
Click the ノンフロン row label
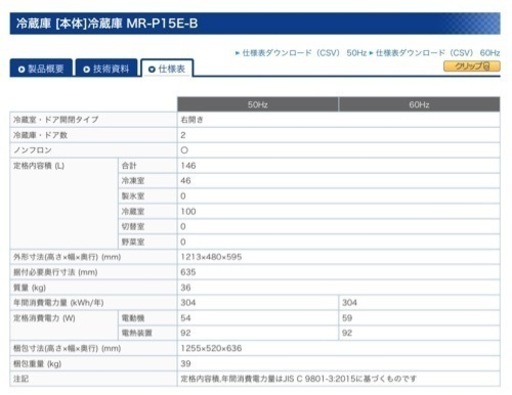point(32,150)
